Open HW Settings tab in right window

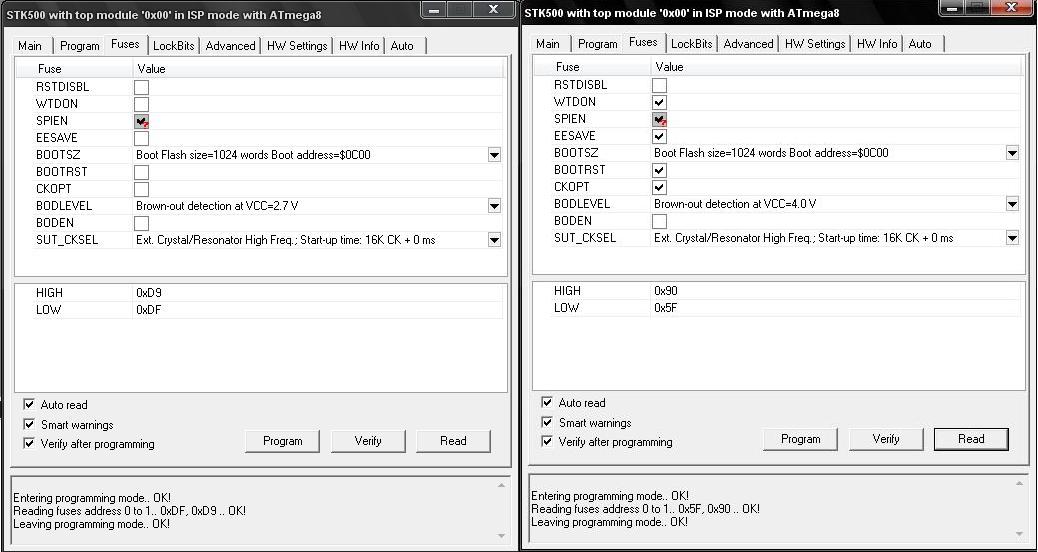click(816, 44)
